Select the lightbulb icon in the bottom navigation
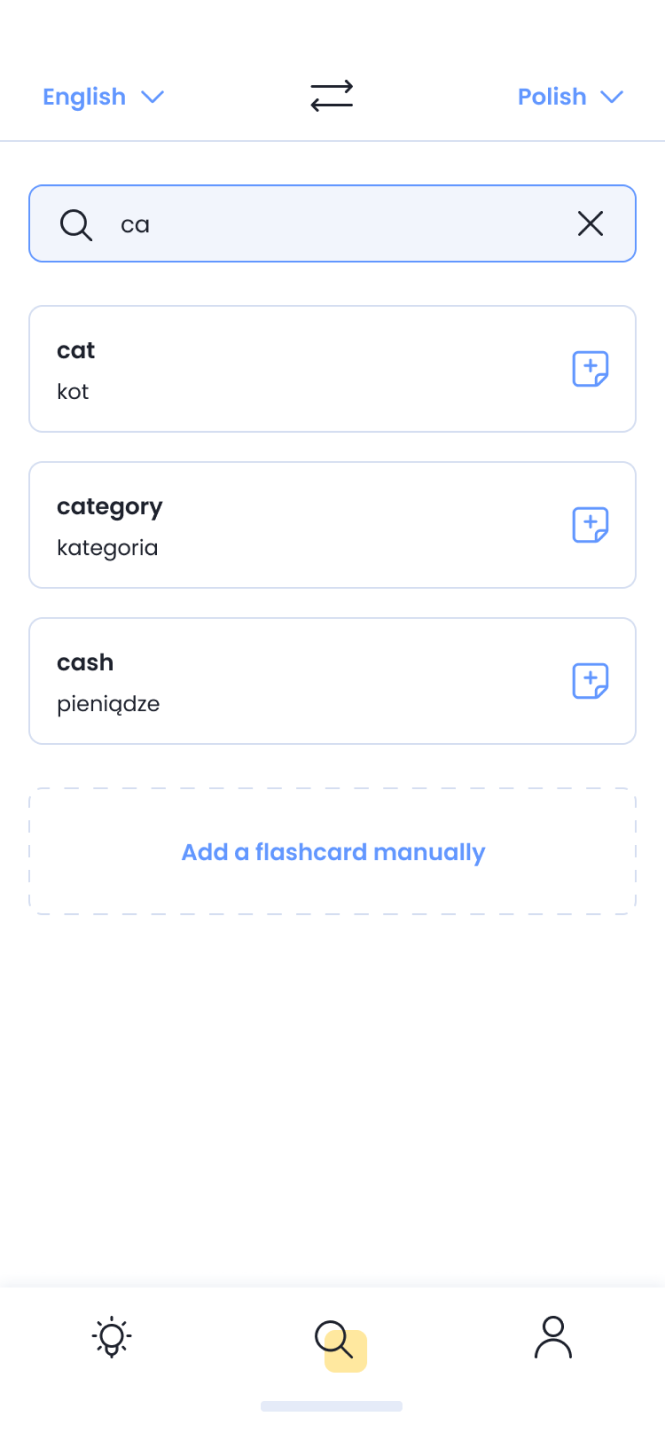 point(111,1336)
